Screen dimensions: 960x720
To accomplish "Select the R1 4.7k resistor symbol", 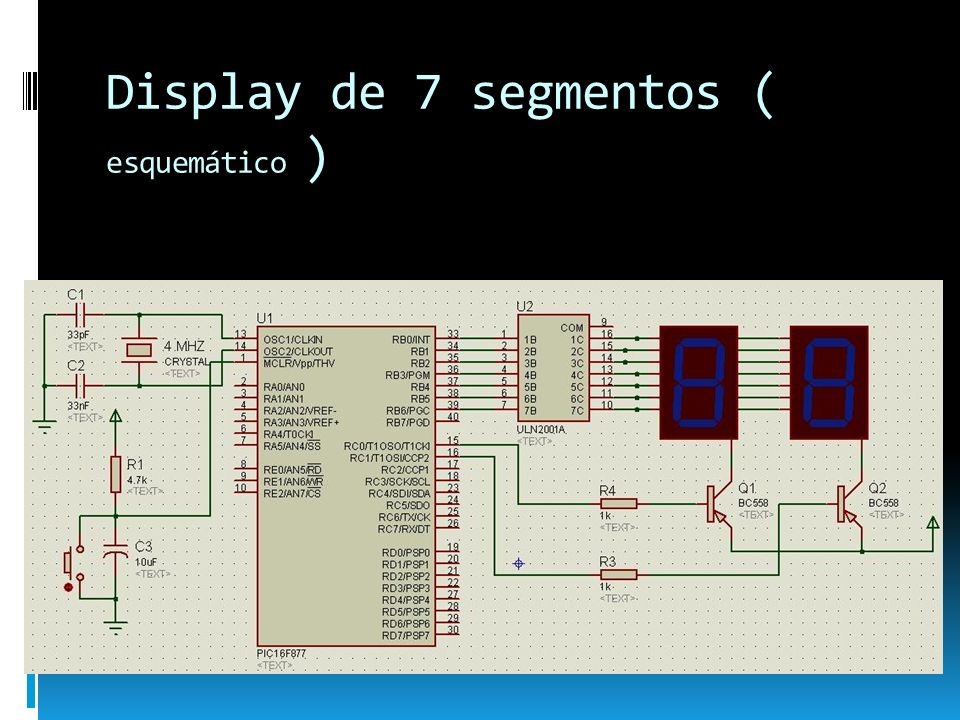I will (x=116, y=474).
